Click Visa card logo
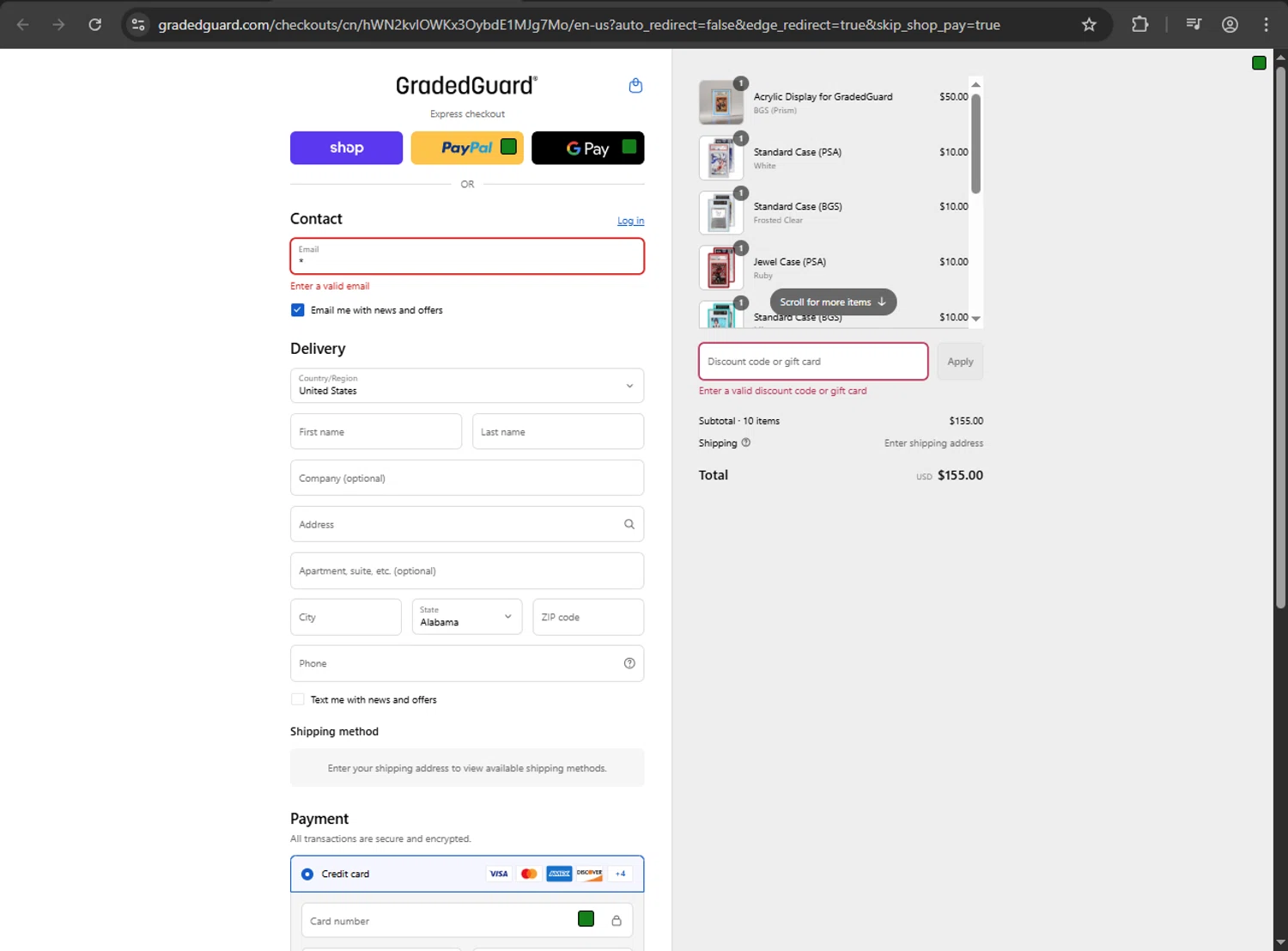Screen dimensions: 1288x951 click(x=499, y=874)
